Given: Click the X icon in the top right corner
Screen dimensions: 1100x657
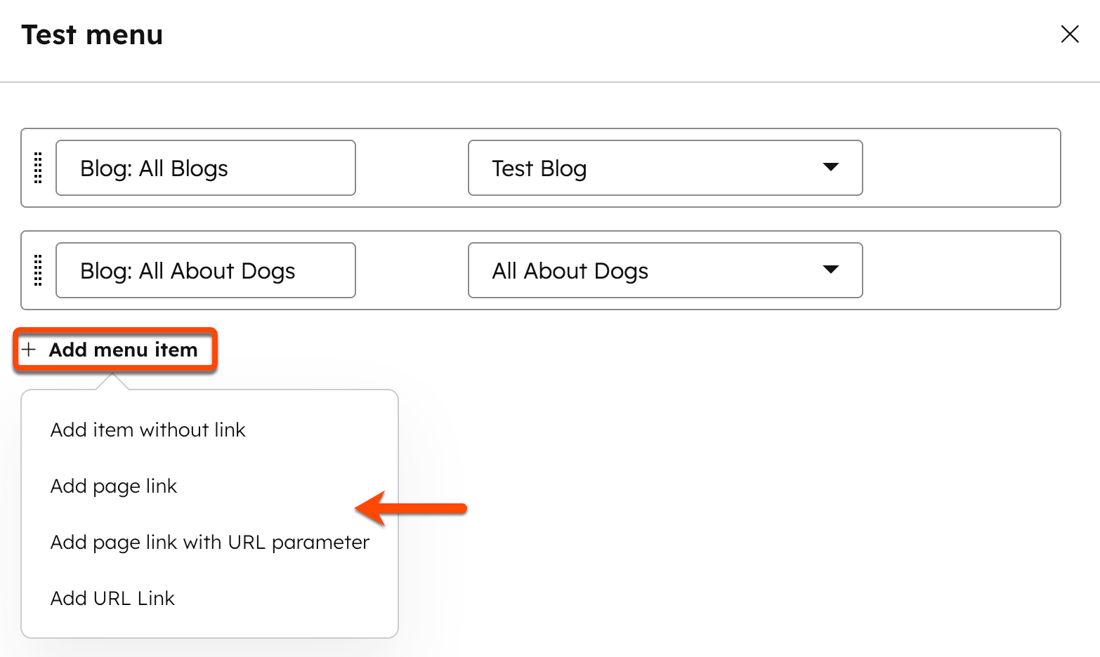Looking at the screenshot, I should tap(1069, 33).
